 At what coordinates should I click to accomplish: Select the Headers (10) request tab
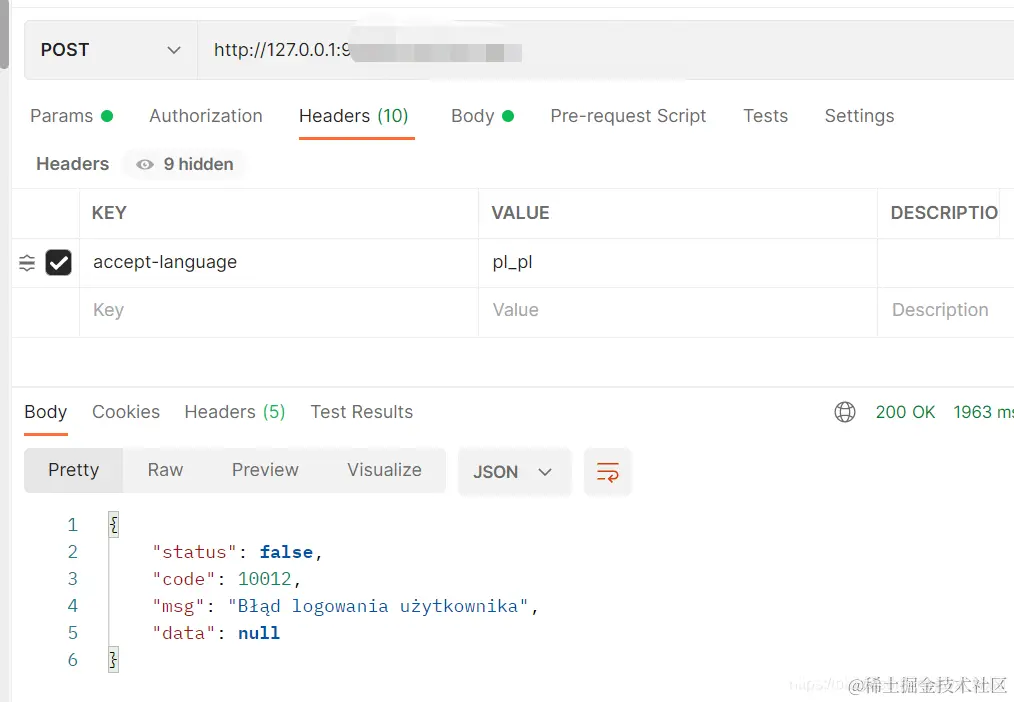[354, 116]
